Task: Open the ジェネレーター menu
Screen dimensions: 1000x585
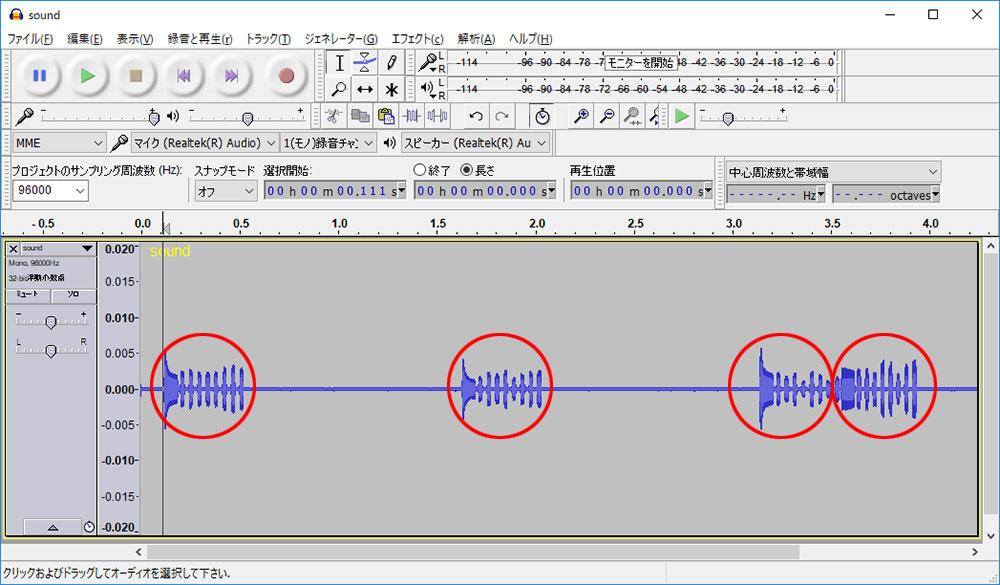Action: [x=340, y=39]
